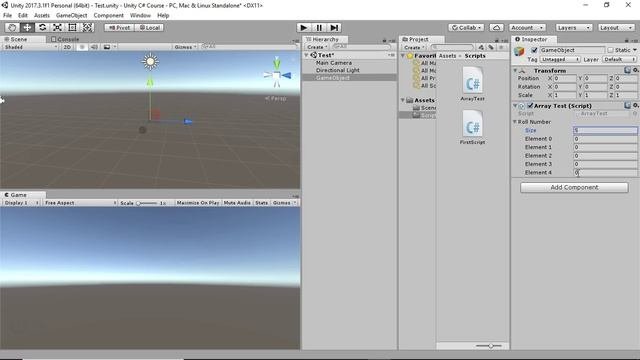Toggle the Array Test script enabled checkbox

[530, 105]
